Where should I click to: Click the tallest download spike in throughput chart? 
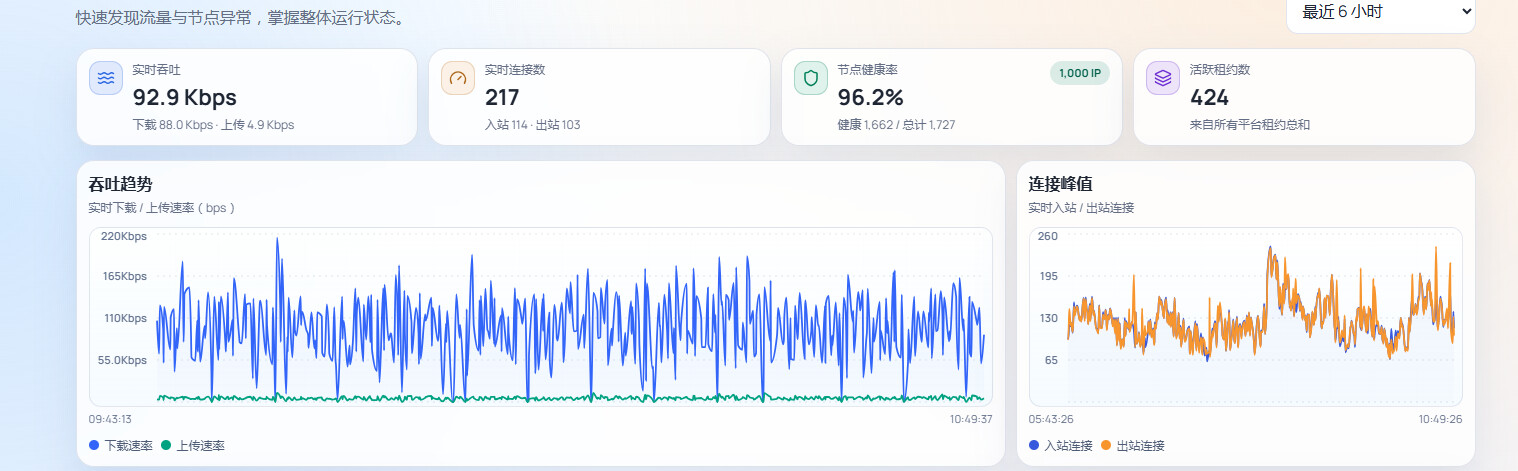click(x=277, y=240)
